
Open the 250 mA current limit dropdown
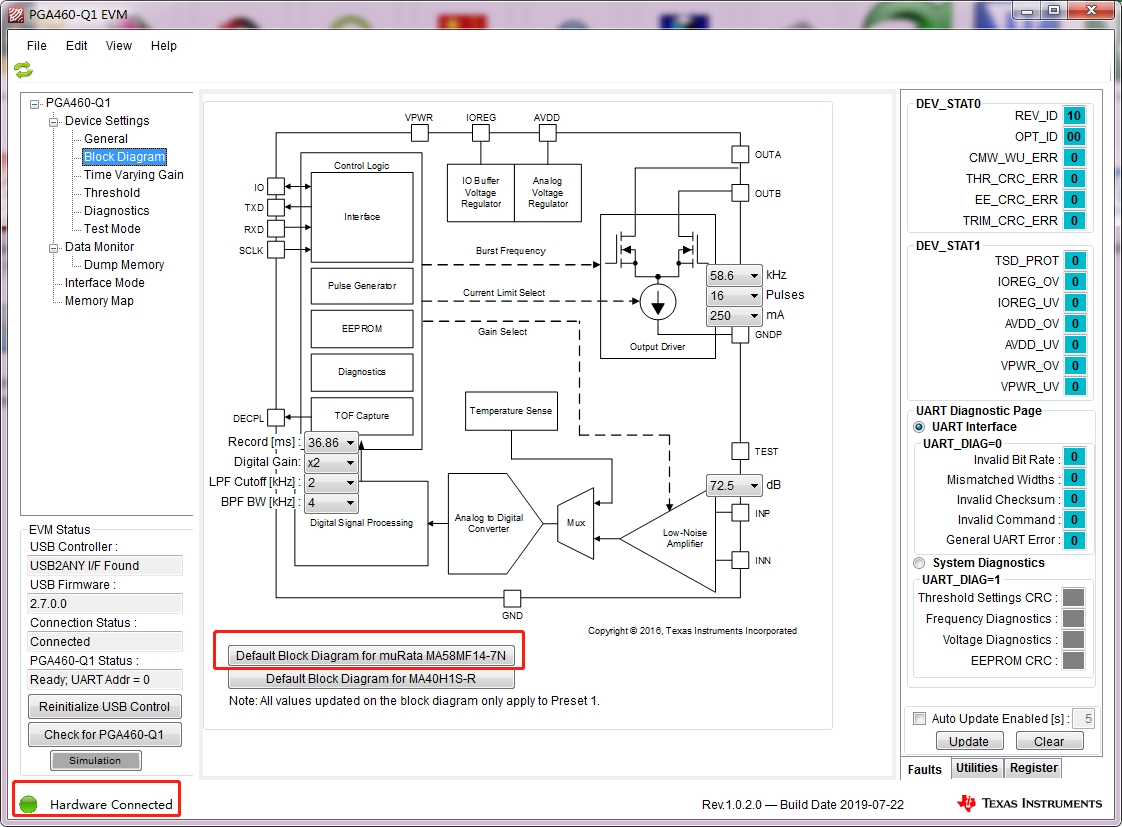pyautogui.click(x=734, y=315)
